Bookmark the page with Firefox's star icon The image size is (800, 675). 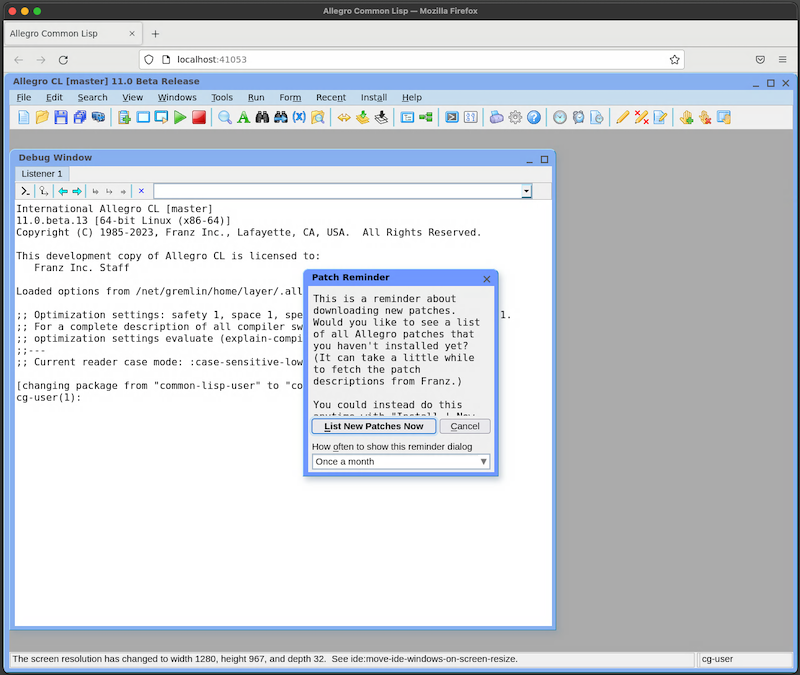[674, 59]
